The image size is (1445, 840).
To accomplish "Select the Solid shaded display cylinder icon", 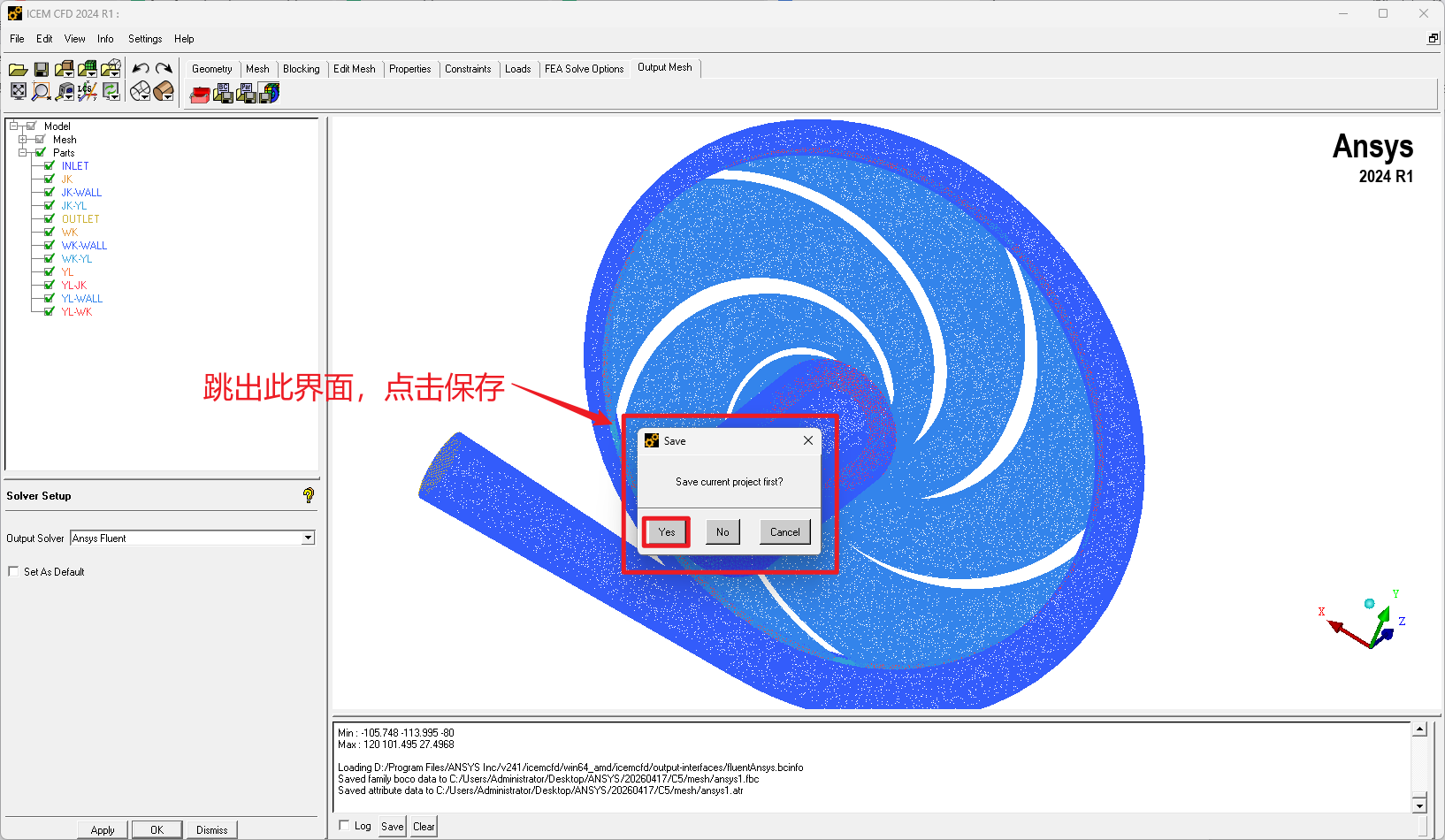I will [x=163, y=91].
